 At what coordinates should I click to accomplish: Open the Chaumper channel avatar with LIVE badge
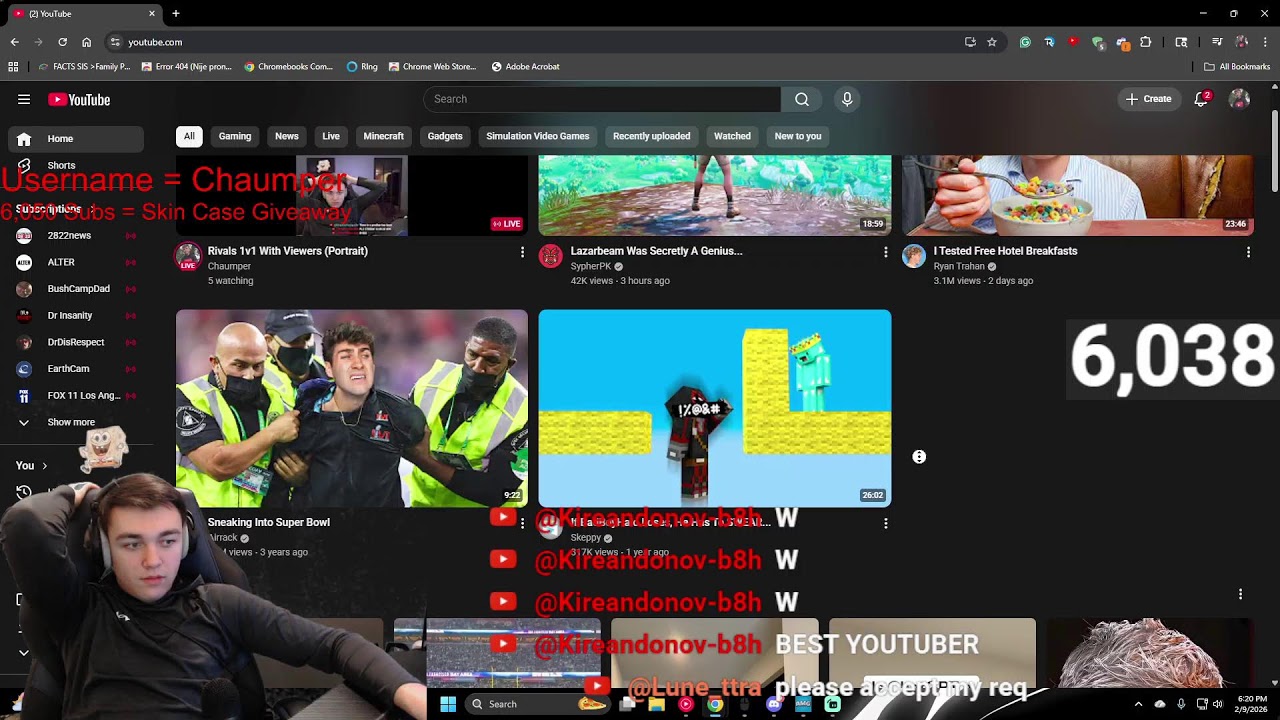pyautogui.click(x=188, y=256)
